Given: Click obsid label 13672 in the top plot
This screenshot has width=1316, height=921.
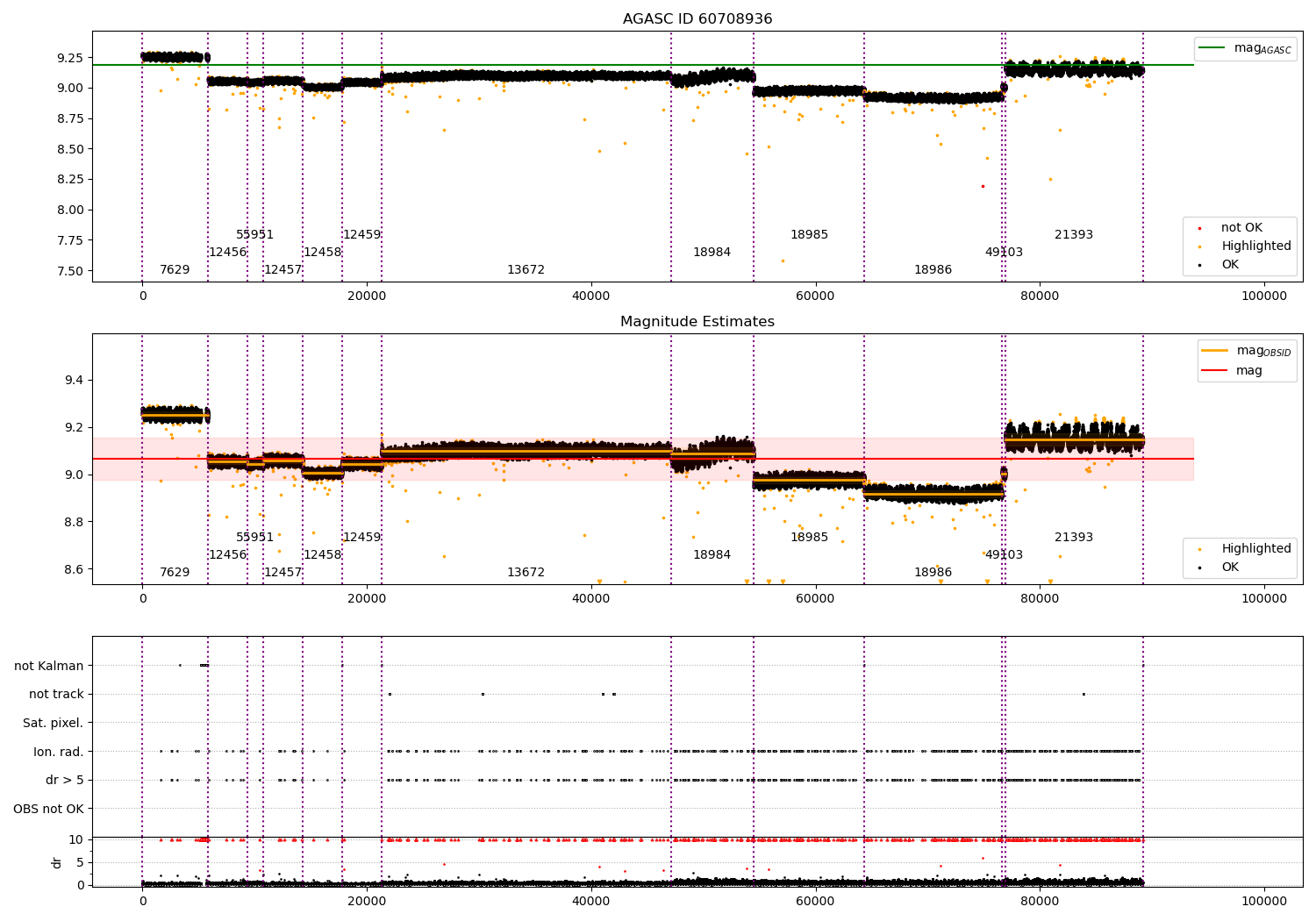Looking at the screenshot, I should tap(526, 270).
